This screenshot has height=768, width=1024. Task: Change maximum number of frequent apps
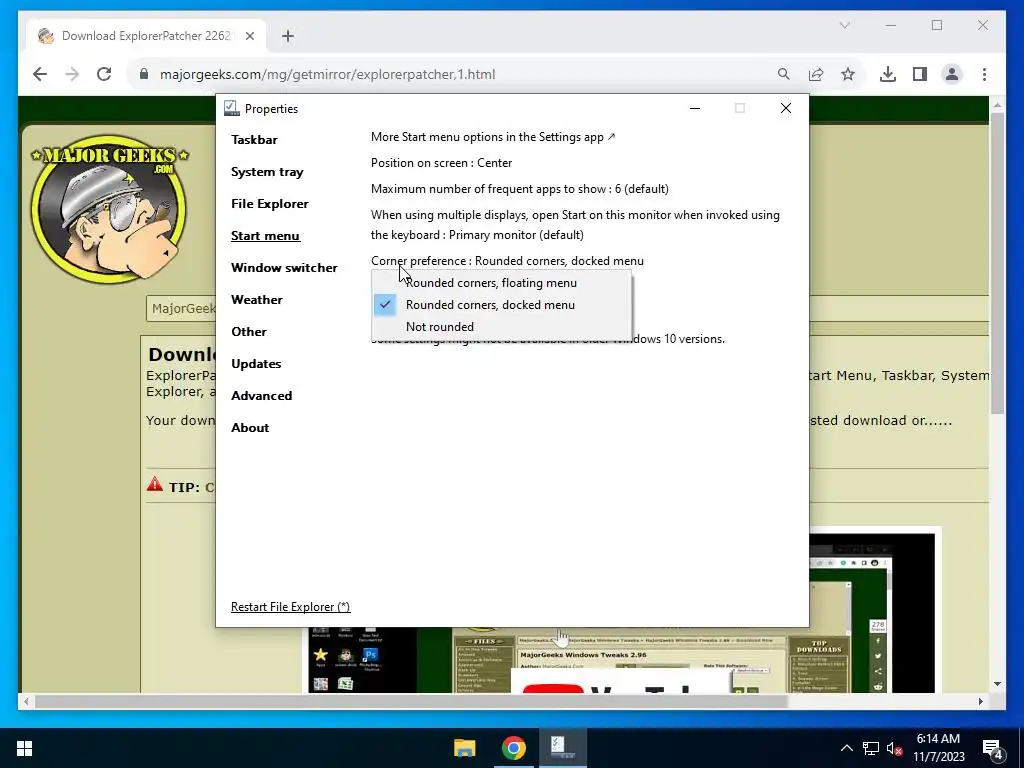click(x=520, y=189)
